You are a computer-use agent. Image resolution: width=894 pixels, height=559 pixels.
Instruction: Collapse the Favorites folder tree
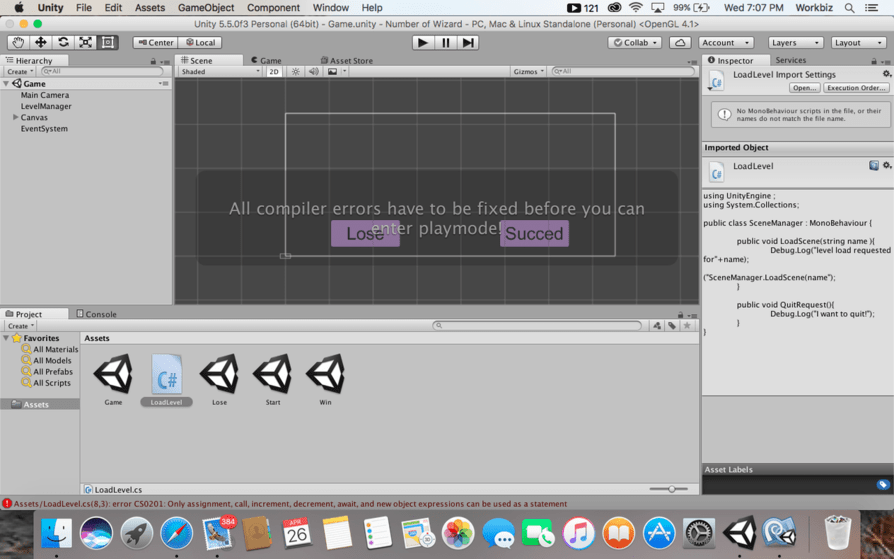[x=6, y=338]
